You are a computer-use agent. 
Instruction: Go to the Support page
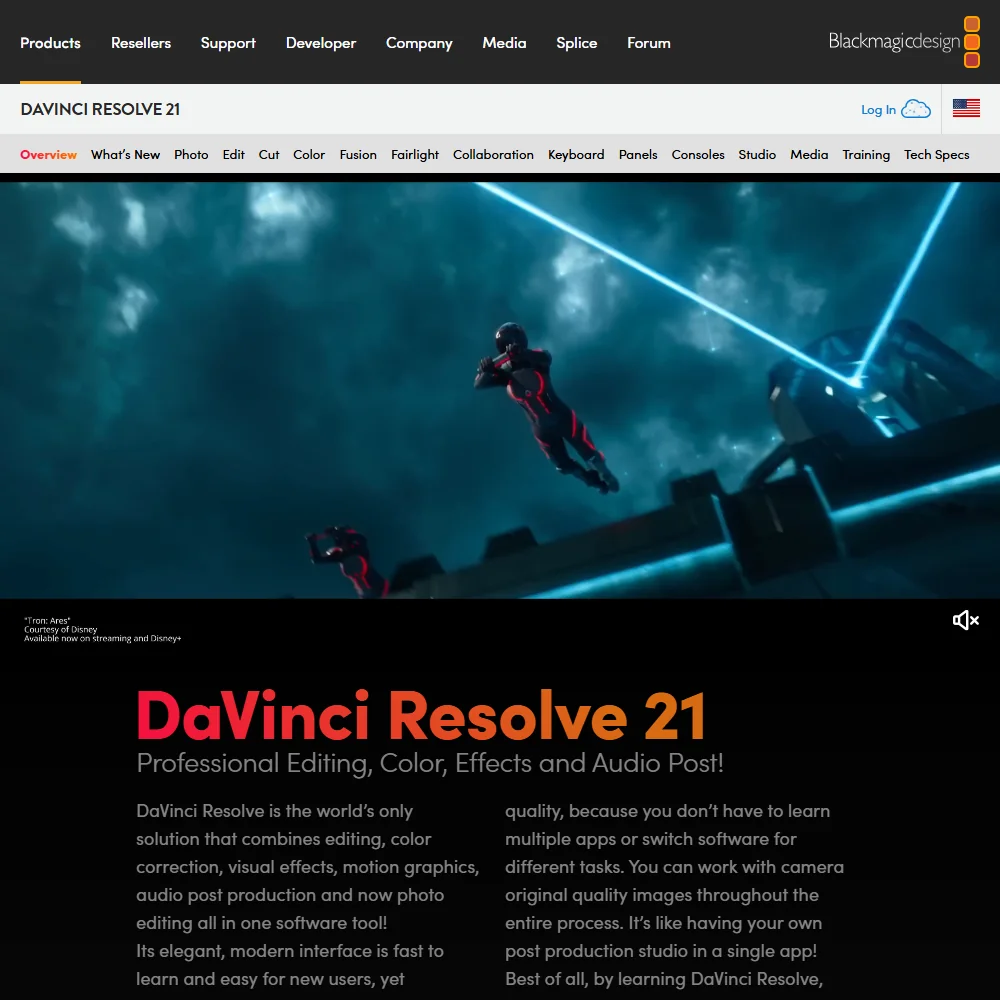pos(228,43)
